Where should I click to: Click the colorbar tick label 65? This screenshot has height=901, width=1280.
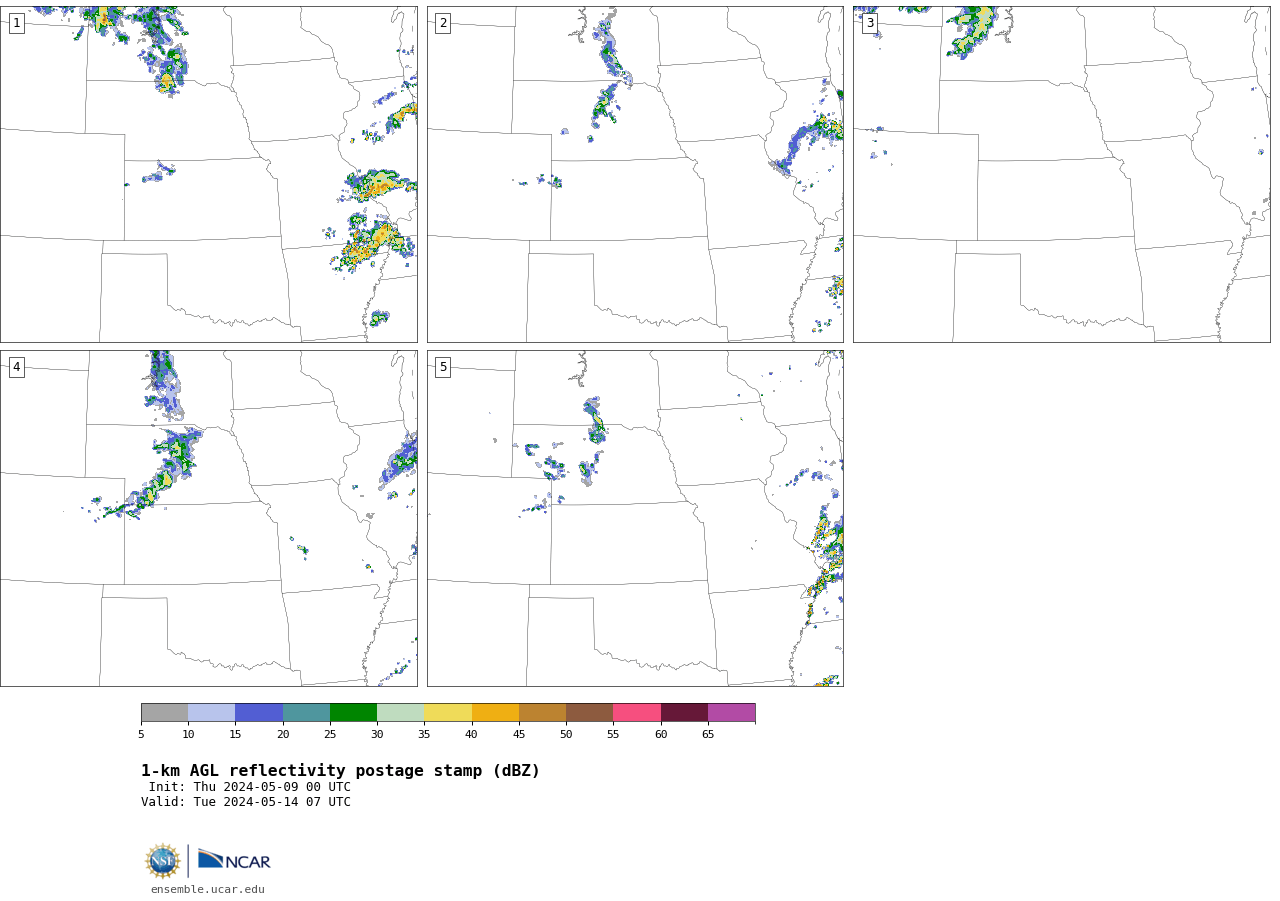[x=708, y=735]
